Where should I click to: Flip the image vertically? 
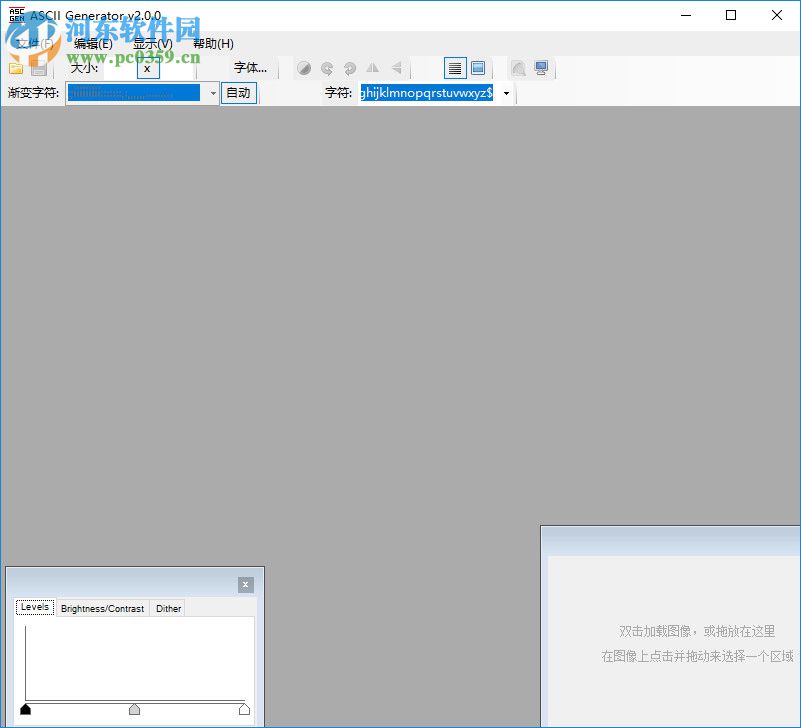[394, 68]
